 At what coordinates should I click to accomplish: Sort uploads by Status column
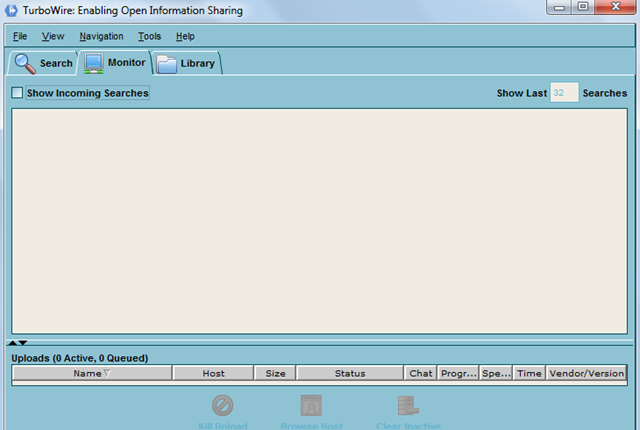pyautogui.click(x=350, y=373)
